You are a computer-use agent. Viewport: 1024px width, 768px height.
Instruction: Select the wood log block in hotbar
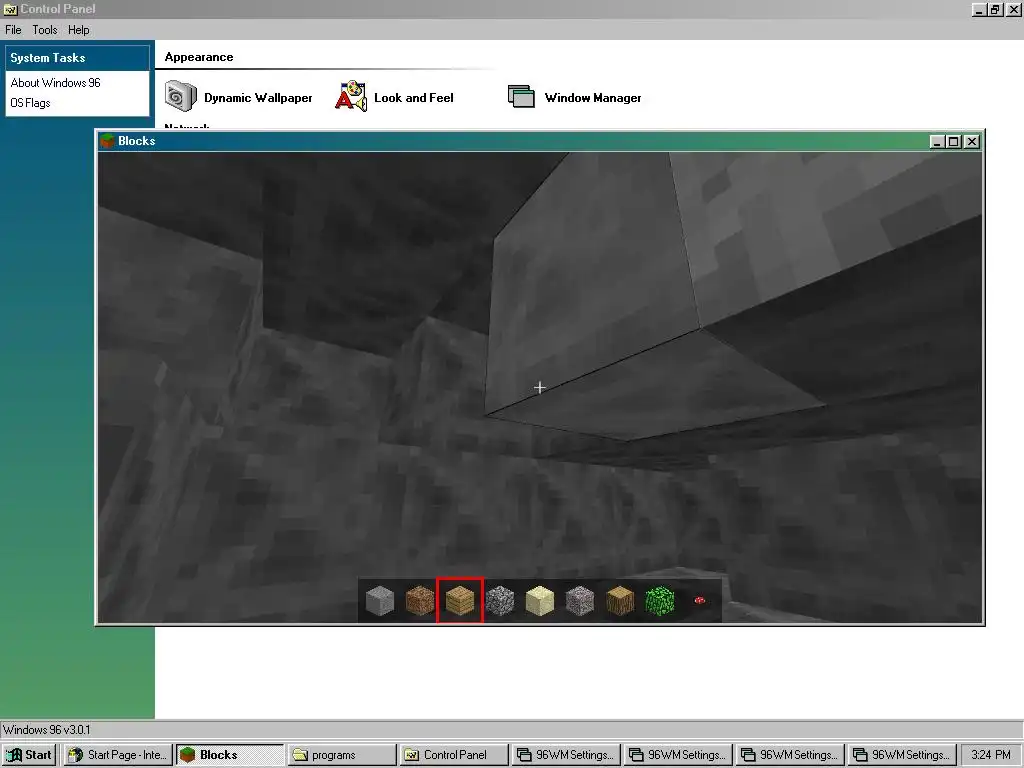[x=620, y=601]
